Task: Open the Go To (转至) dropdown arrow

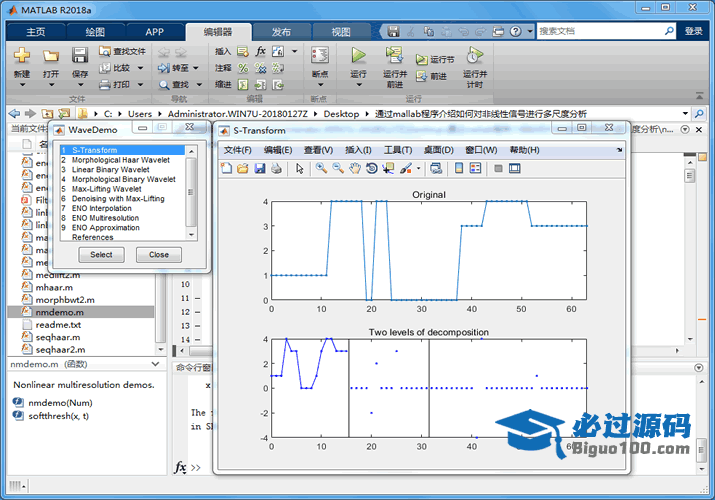Action: pos(196,68)
